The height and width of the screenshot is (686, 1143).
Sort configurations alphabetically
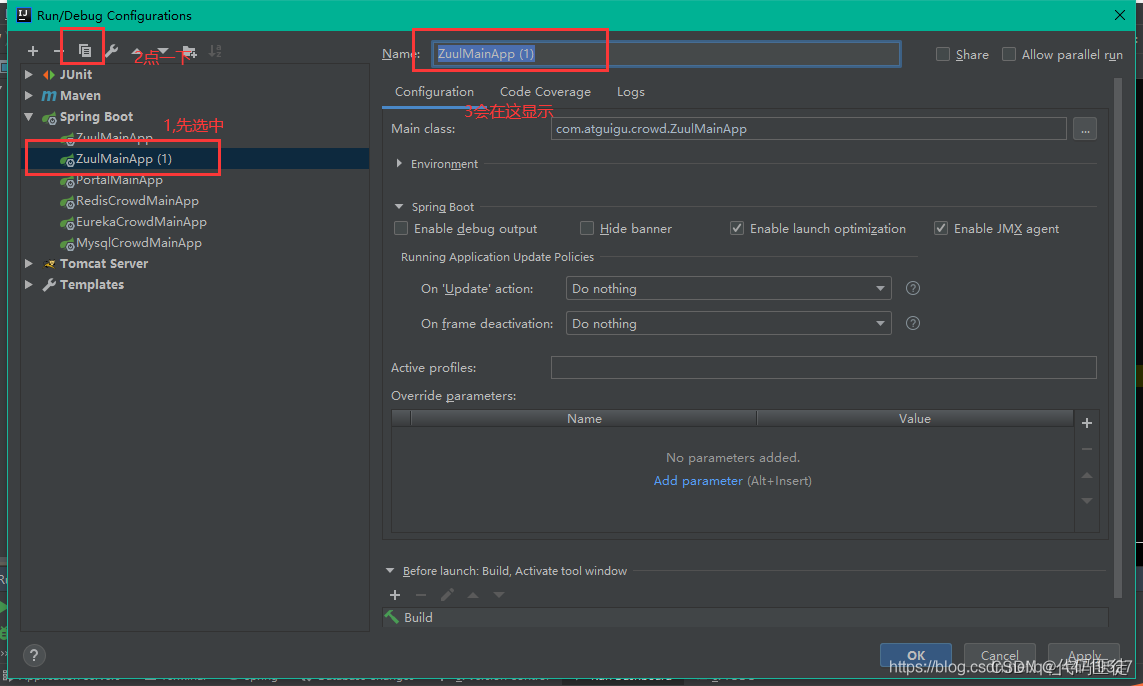(x=215, y=51)
